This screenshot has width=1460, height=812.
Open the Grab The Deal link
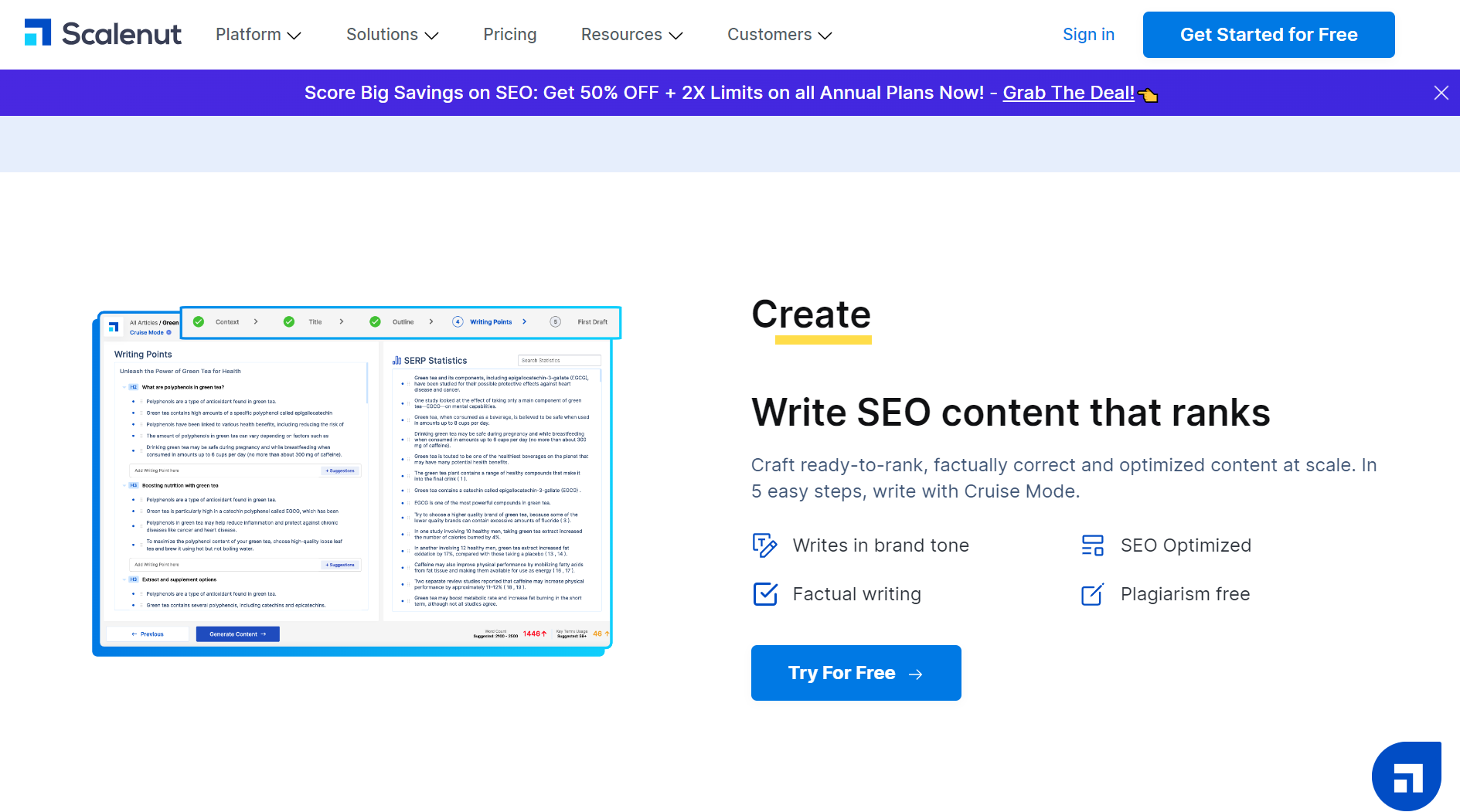(1068, 93)
